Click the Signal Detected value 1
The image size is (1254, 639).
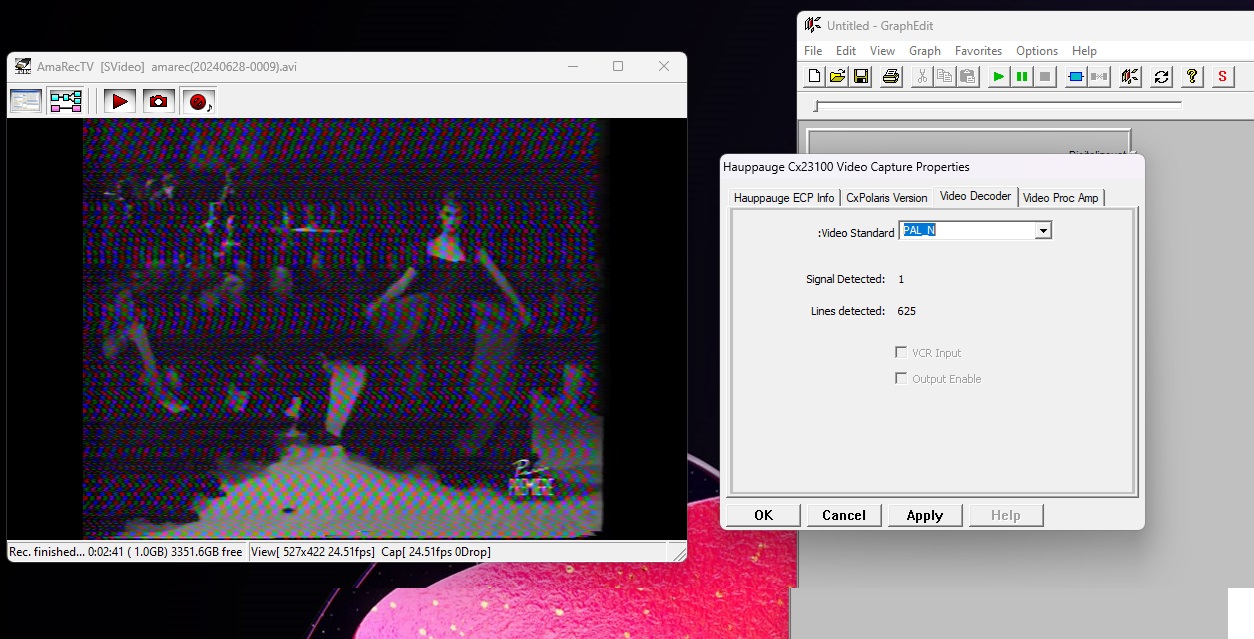[901, 279]
